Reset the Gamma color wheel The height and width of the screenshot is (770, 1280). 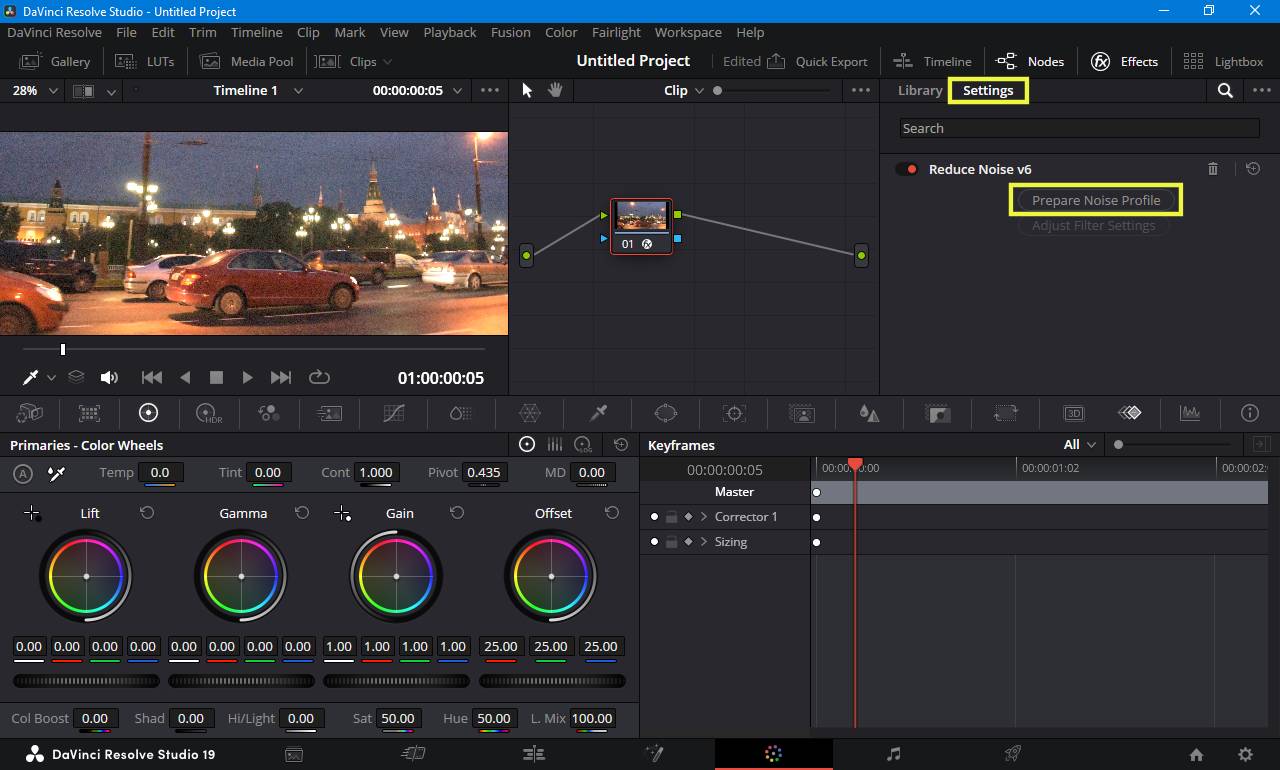[302, 513]
